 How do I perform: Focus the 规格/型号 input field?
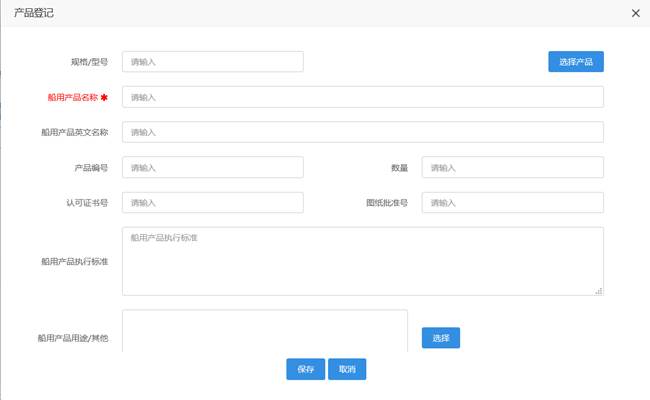(212, 62)
